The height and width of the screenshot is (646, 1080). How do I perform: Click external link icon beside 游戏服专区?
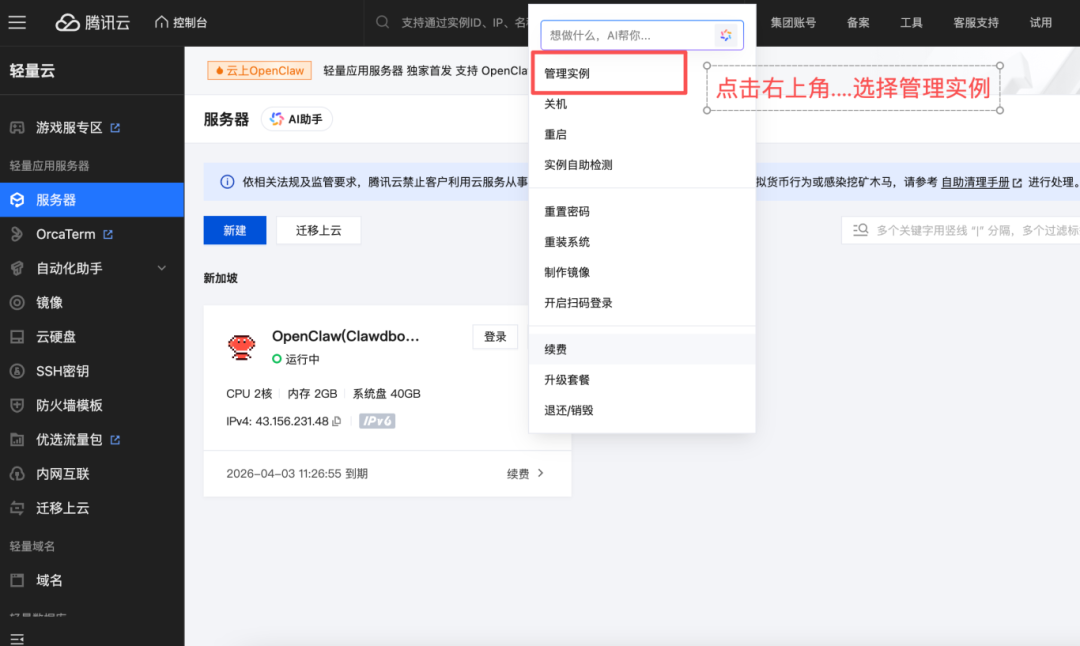pos(115,128)
